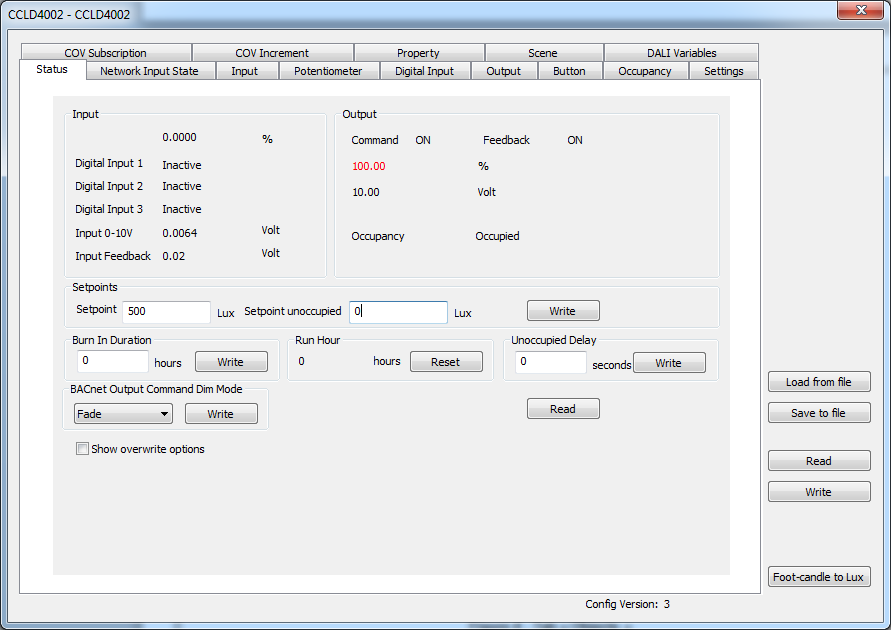Click the Unoccupied Delay seconds field
This screenshot has width=891, height=630.
[x=551, y=362]
